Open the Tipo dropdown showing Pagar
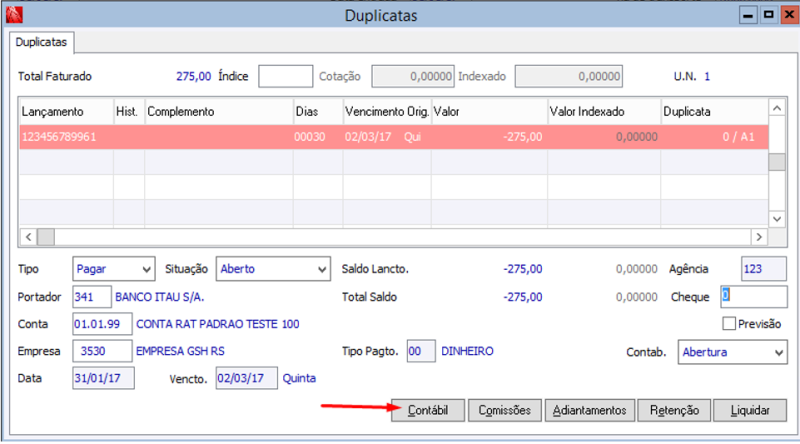Screen dimensions: 800x444 pos(114,269)
